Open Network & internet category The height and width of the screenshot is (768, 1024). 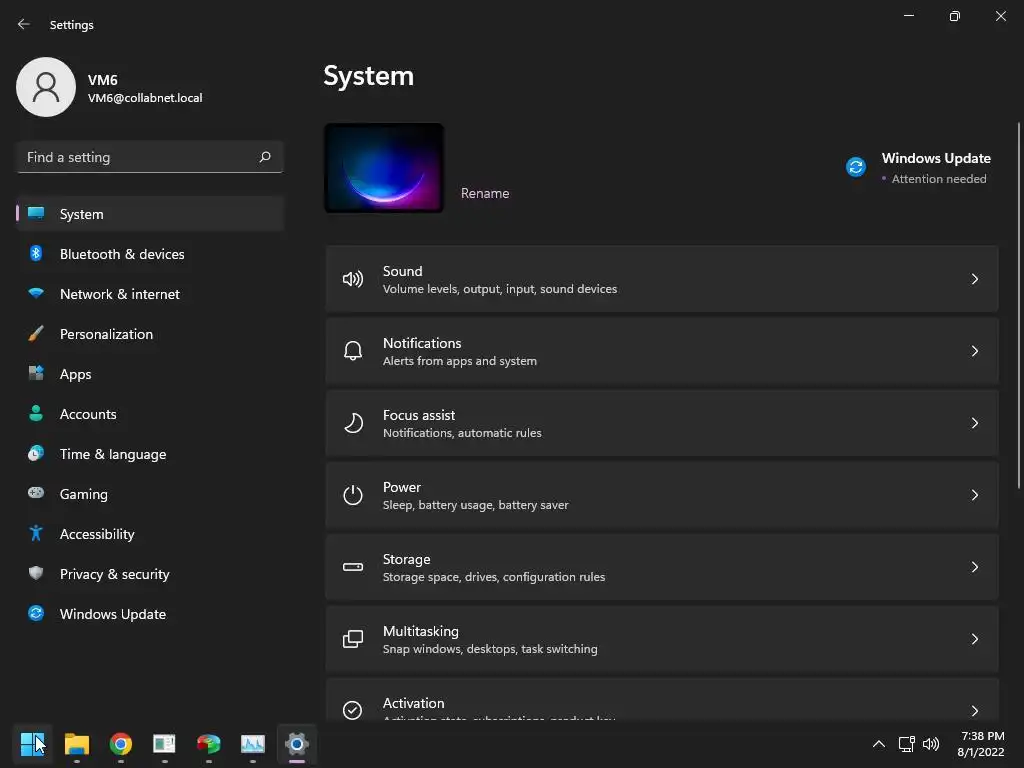pyautogui.click(x=150, y=294)
